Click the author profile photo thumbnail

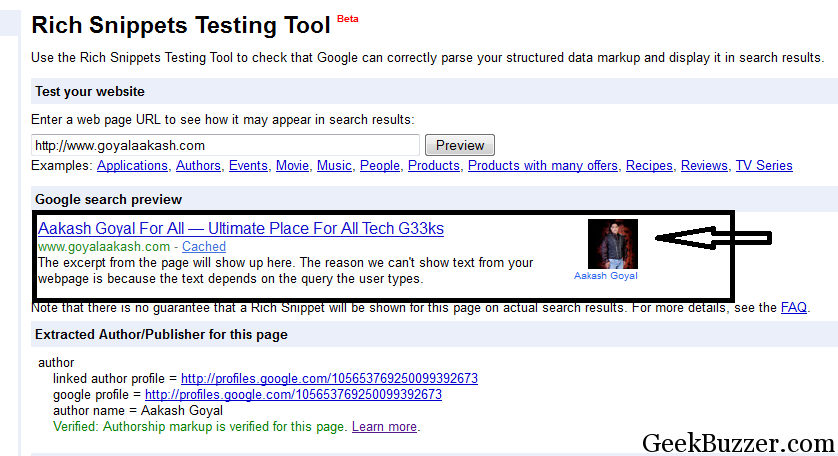612,244
